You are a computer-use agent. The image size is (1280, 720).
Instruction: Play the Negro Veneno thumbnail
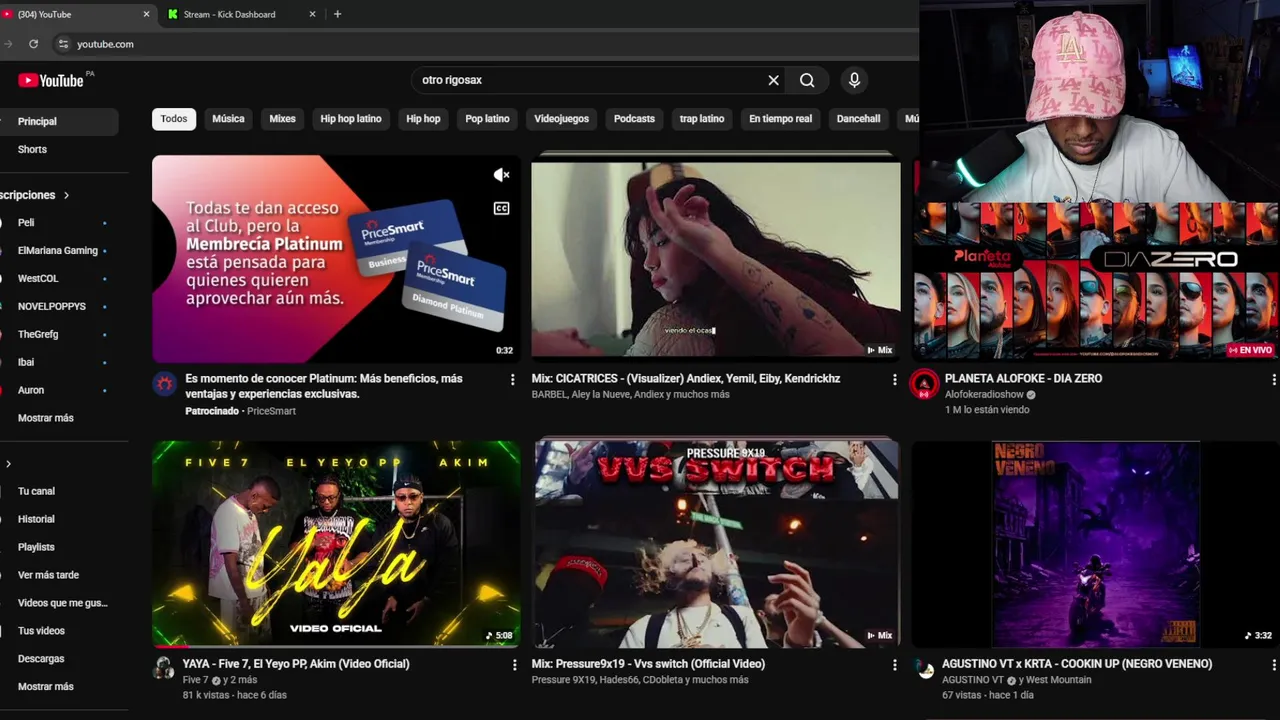(x=1095, y=543)
